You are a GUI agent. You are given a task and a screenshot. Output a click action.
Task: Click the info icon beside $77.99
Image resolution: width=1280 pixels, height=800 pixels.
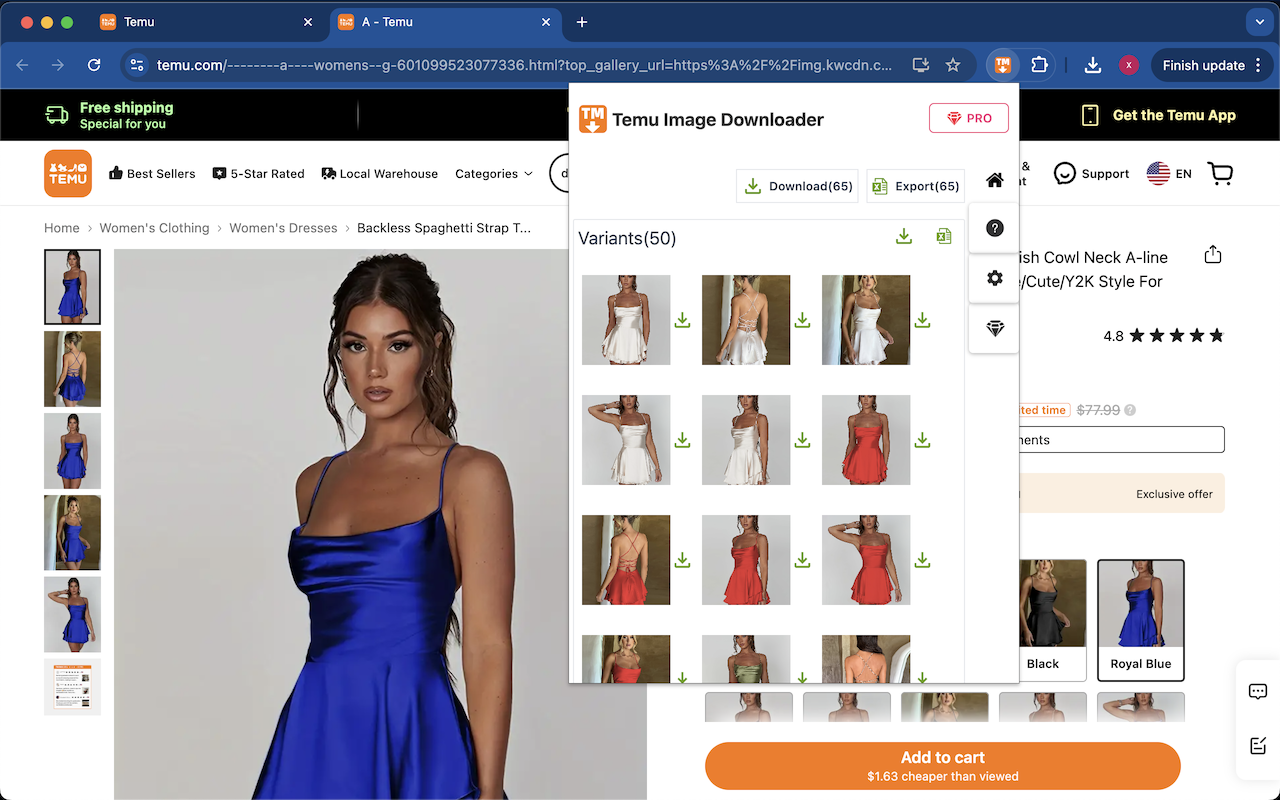pyautogui.click(x=1130, y=410)
